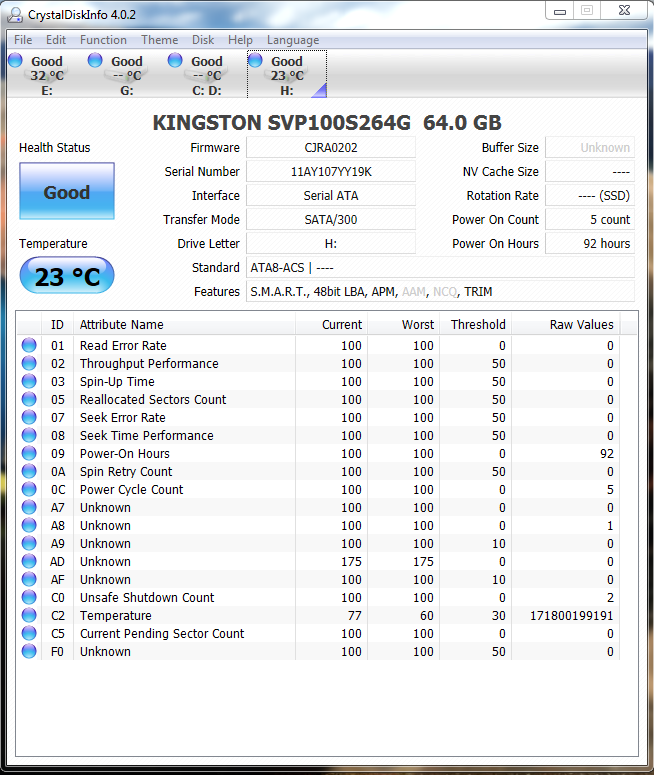Click the Raw Values column header
This screenshot has width=654, height=775.
tap(566, 324)
